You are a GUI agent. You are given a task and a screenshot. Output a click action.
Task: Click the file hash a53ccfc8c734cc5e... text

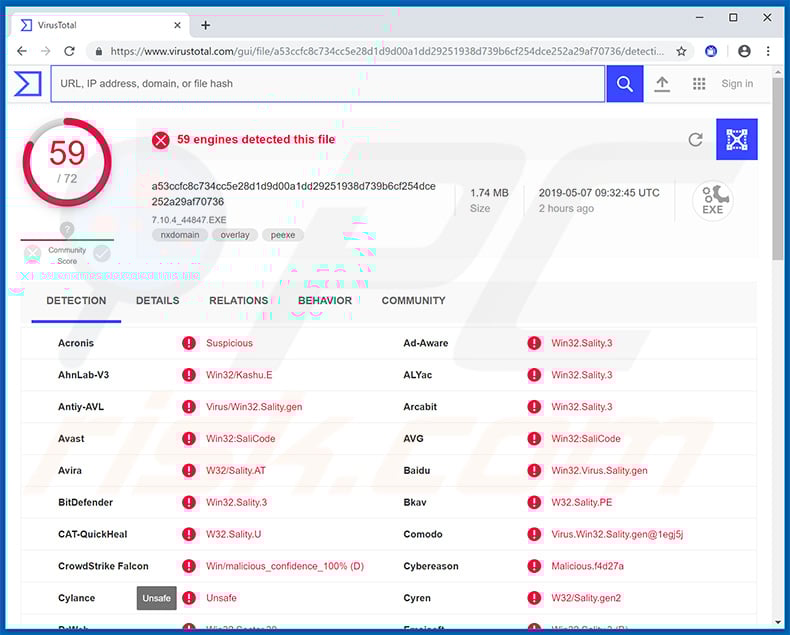[293, 194]
